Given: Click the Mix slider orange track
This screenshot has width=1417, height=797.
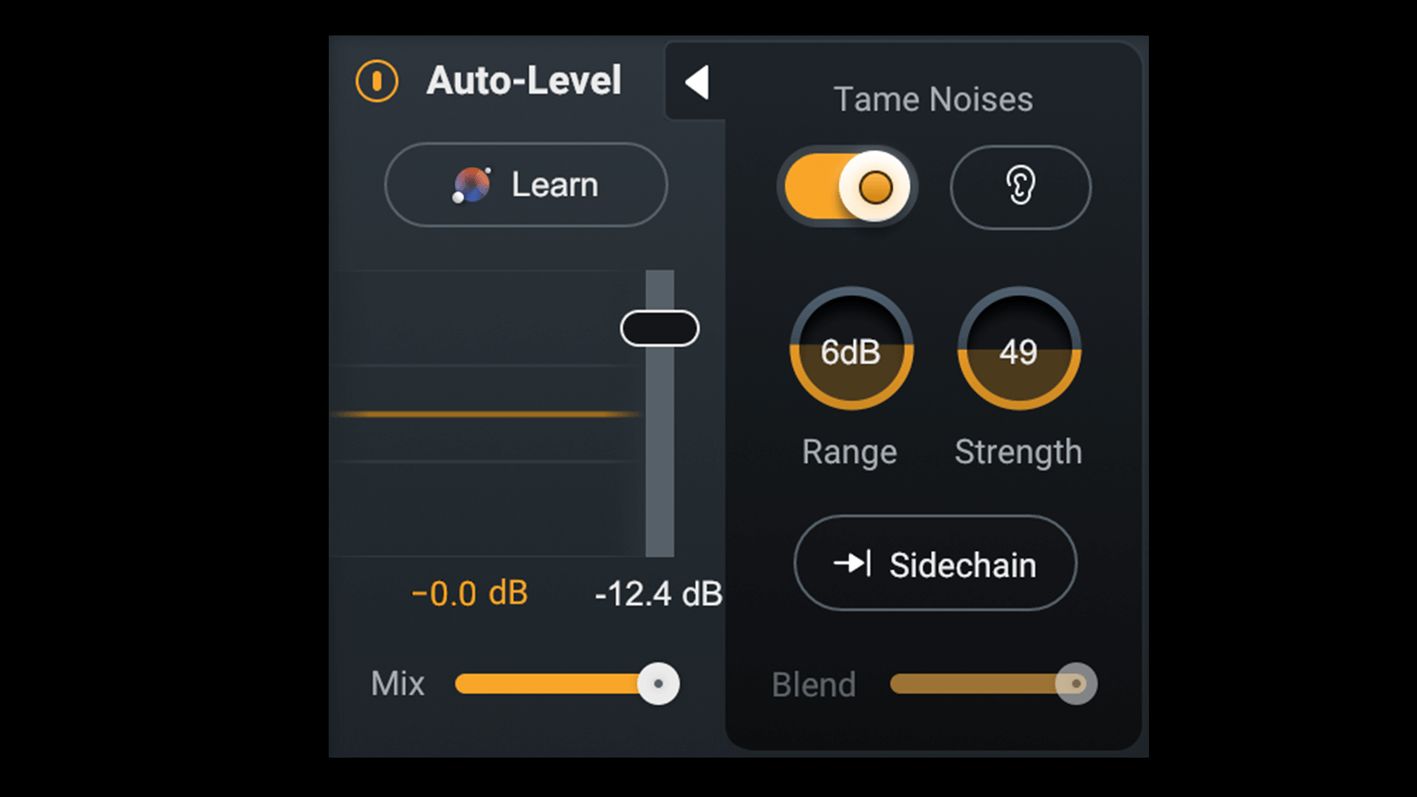Looking at the screenshot, I should click(x=548, y=684).
